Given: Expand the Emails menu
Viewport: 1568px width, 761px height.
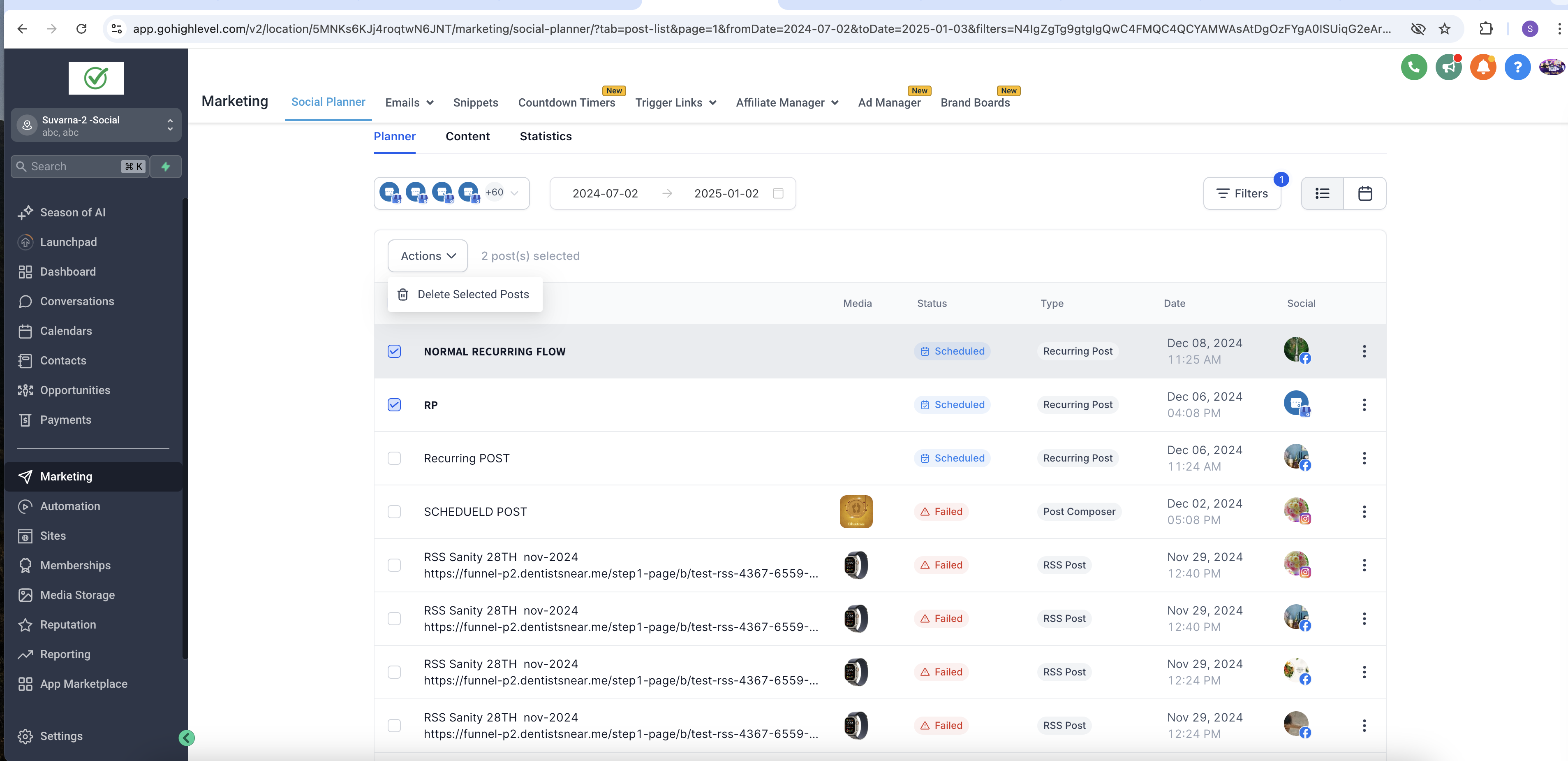Looking at the screenshot, I should click(x=409, y=103).
